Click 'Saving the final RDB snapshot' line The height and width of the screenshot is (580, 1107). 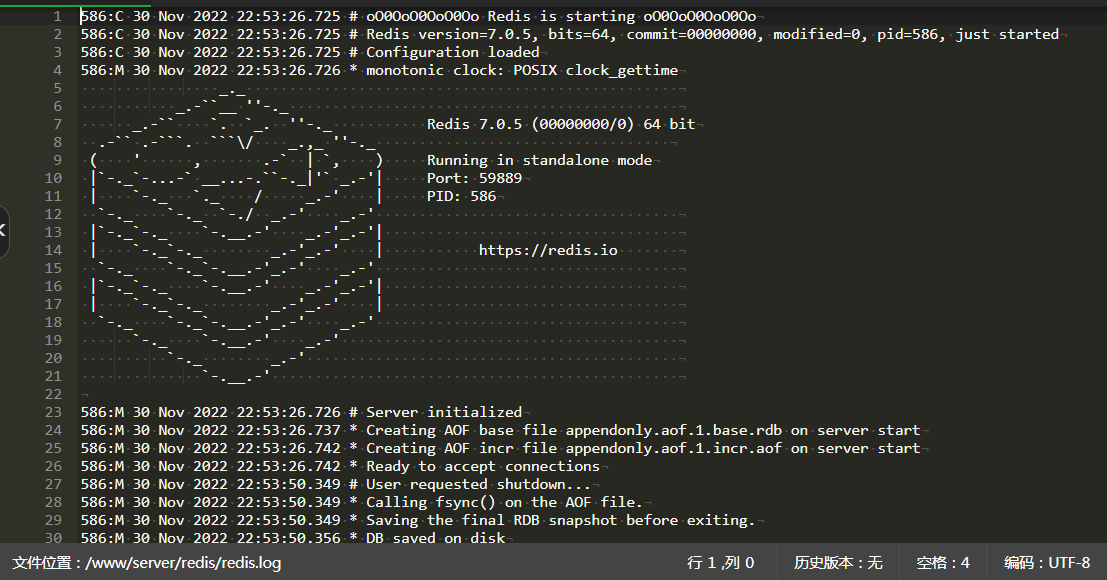coord(418,520)
